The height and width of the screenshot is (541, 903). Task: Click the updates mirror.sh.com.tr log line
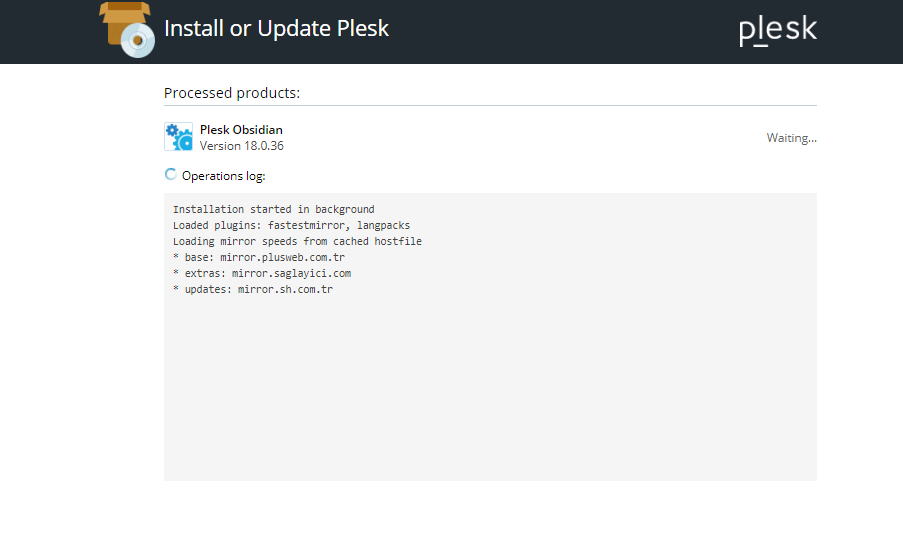click(253, 289)
